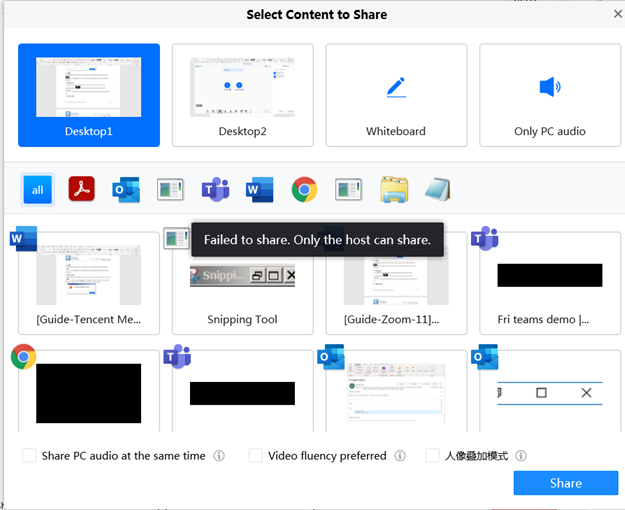Screen dimensions: 625x510
Task: Filter windows by File Explorer icon
Action: (393, 189)
